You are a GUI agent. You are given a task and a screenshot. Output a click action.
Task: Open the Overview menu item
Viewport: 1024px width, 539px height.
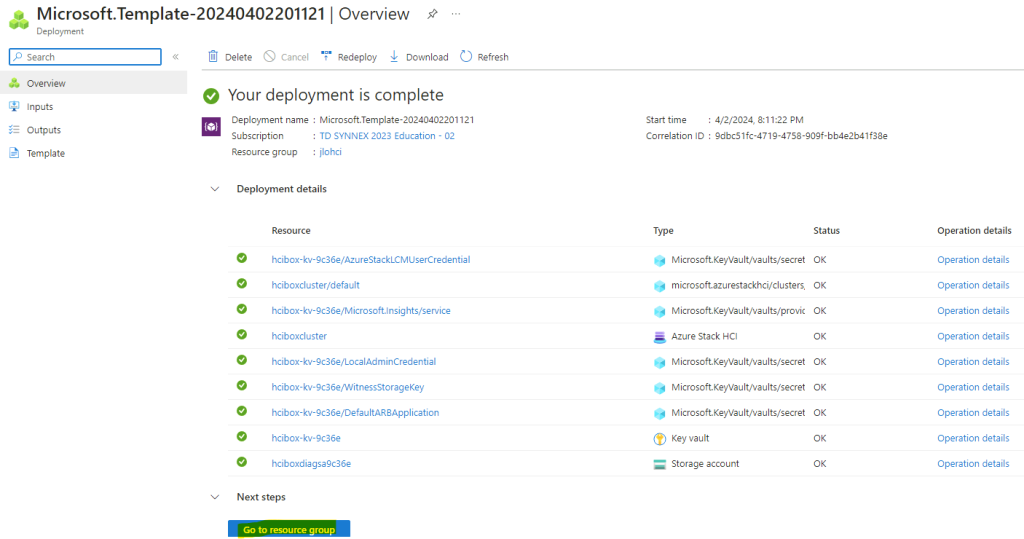click(93, 83)
